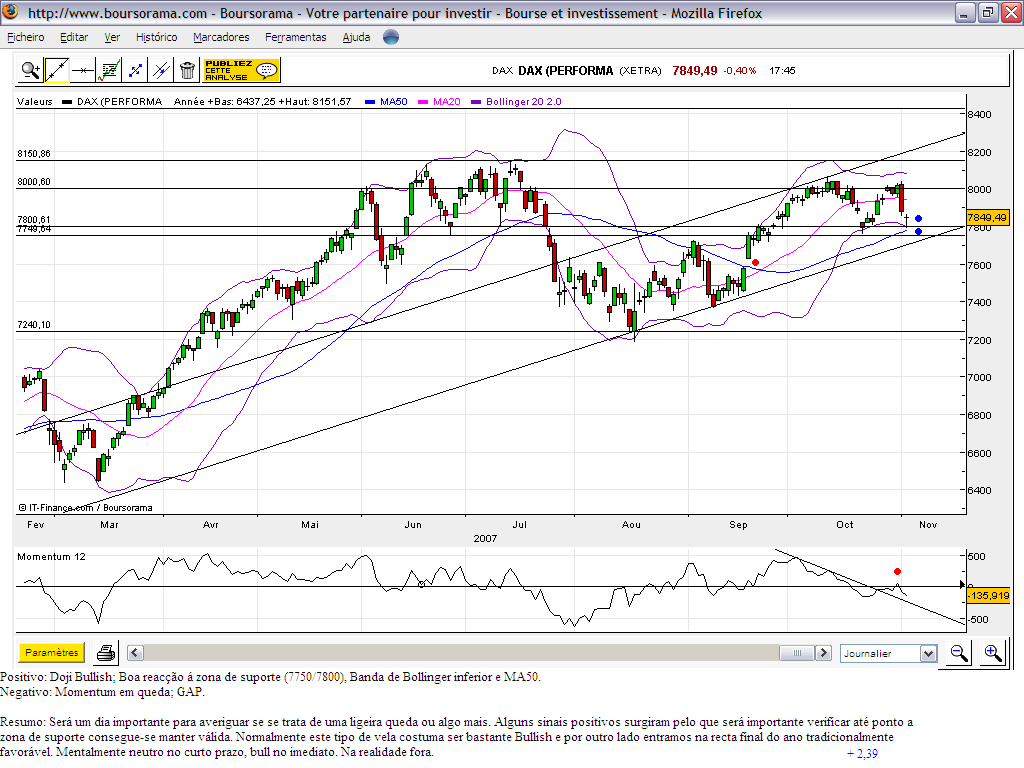
Task: Open the Histórico menu
Action: (x=157, y=37)
